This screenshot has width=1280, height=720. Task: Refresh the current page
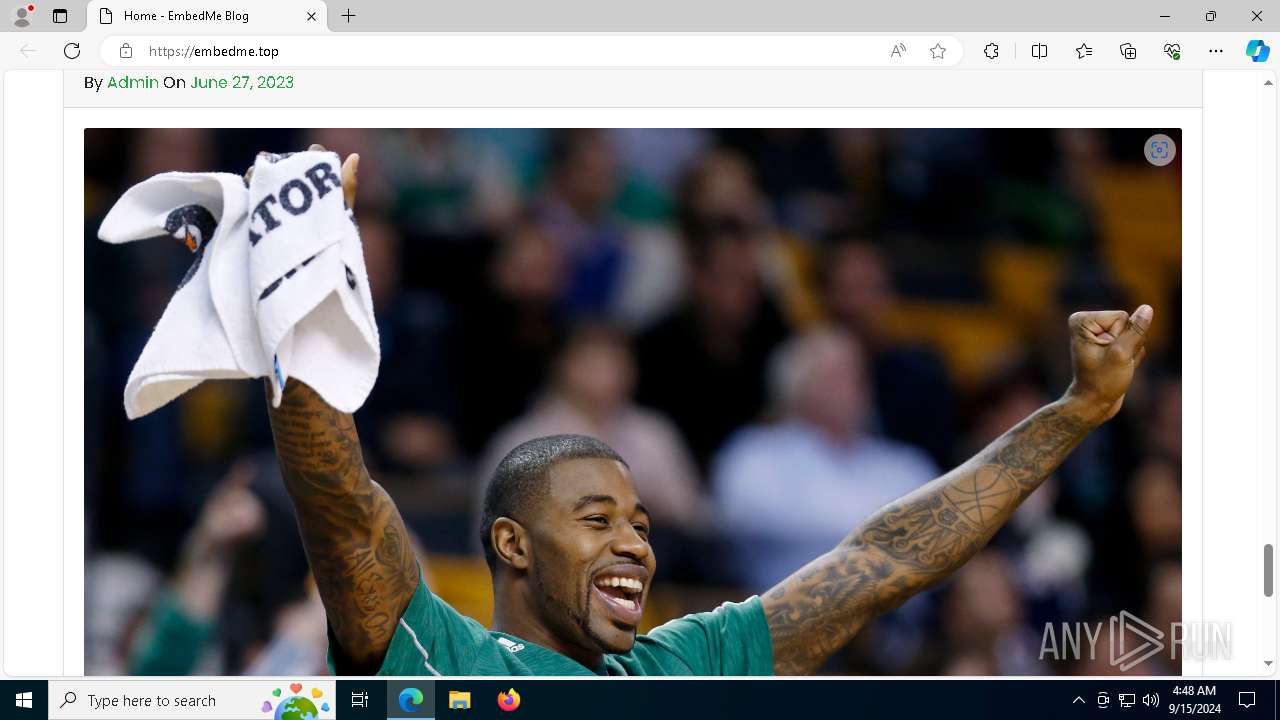[x=72, y=51]
